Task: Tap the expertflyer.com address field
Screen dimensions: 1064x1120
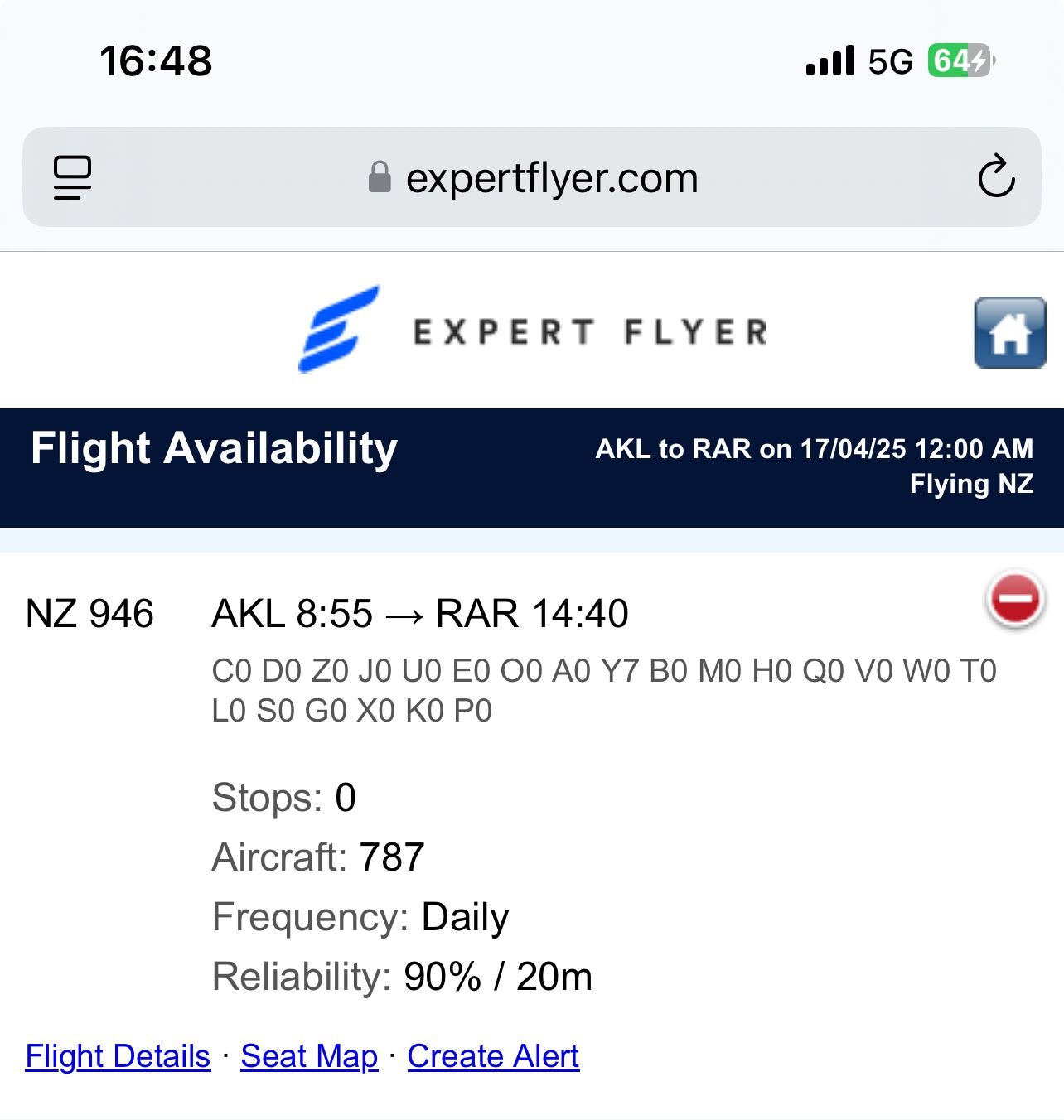Action: (x=552, y=178)
